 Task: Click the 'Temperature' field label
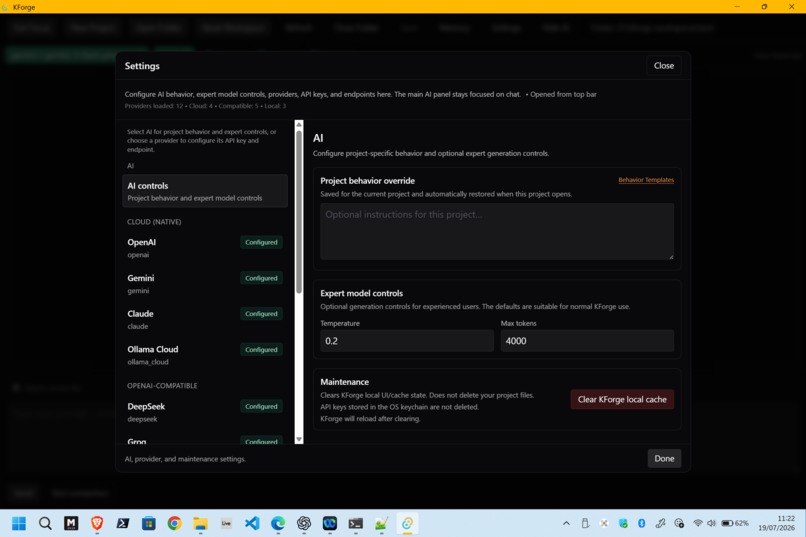pos(340,323)
